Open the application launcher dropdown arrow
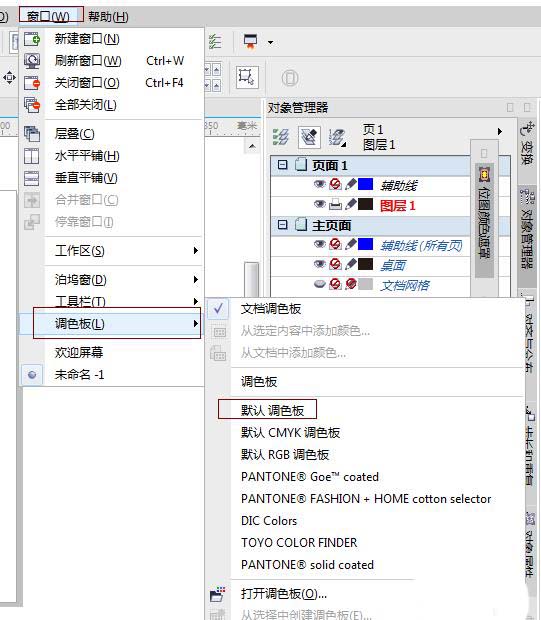 click(270, 42)
